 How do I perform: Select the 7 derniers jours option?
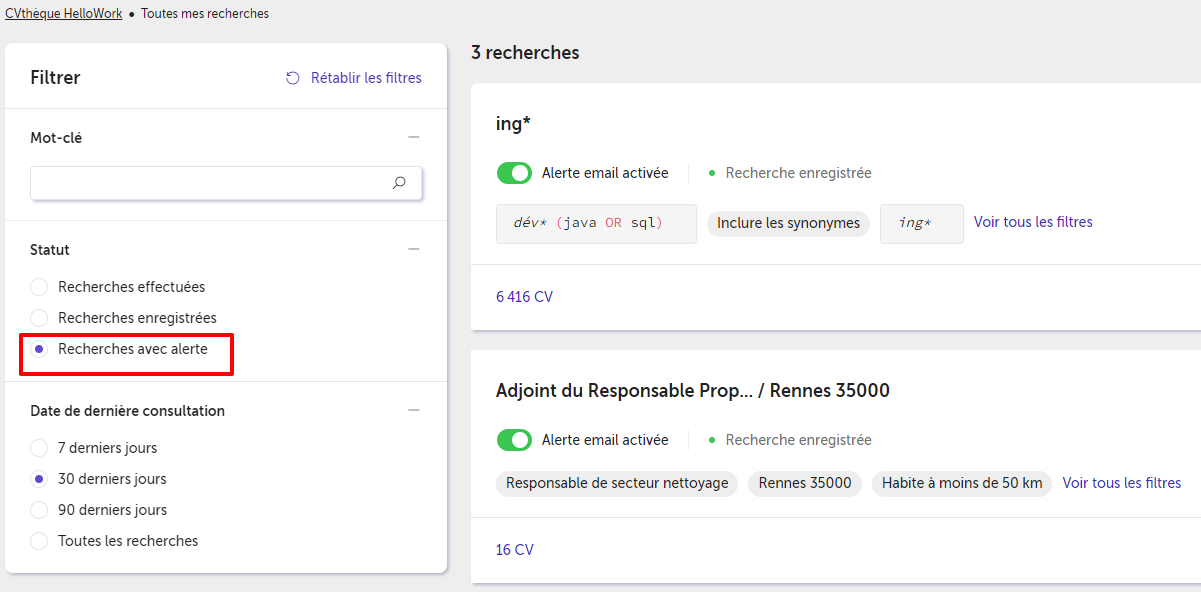tap(39, 448)
